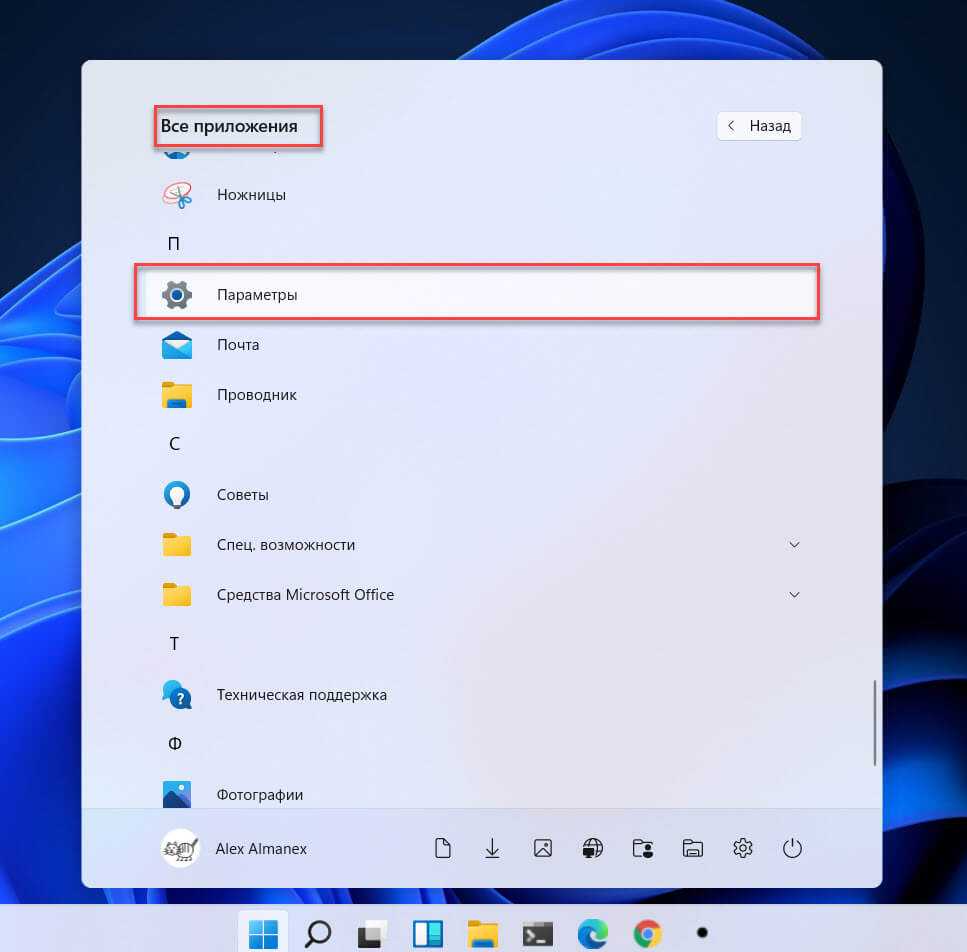Open Техническая поддержка app
Viewport: 967px width, 952px height.
(x=301, y=695)
